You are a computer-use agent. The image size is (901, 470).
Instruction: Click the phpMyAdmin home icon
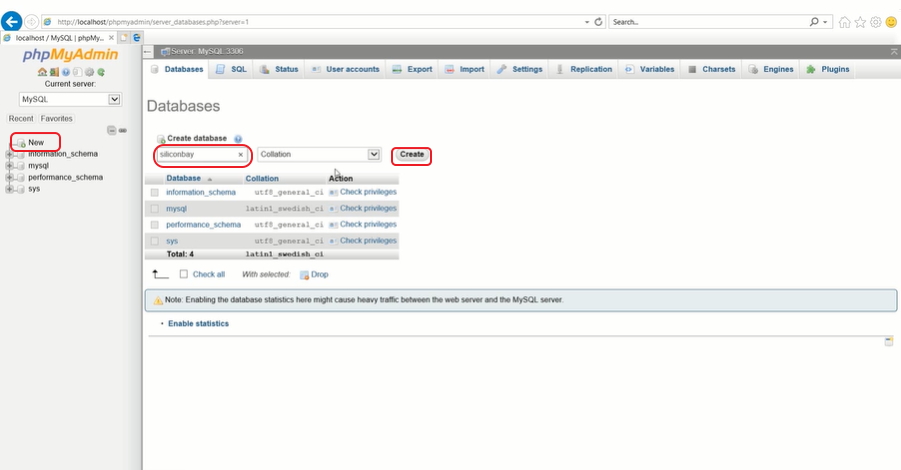tap(41, 72)
